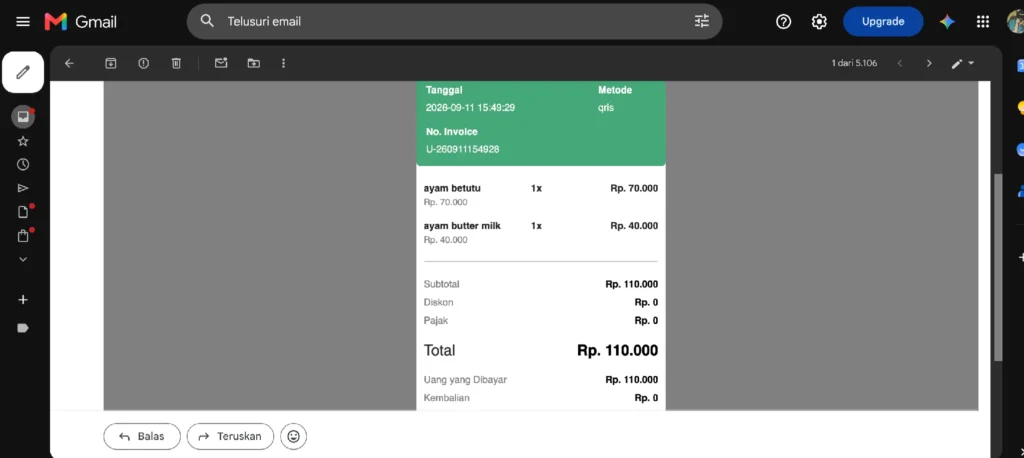Move email to a folder
This screenshot has width=1024, height=458.
[253, 63]
